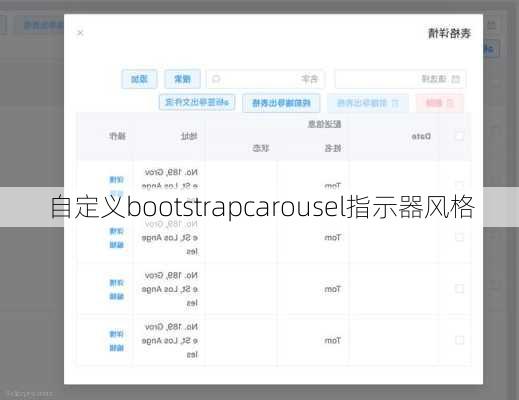Check the second Tom row checkbox
This screenshot has height=400, width=519.
tap(459, 237)
